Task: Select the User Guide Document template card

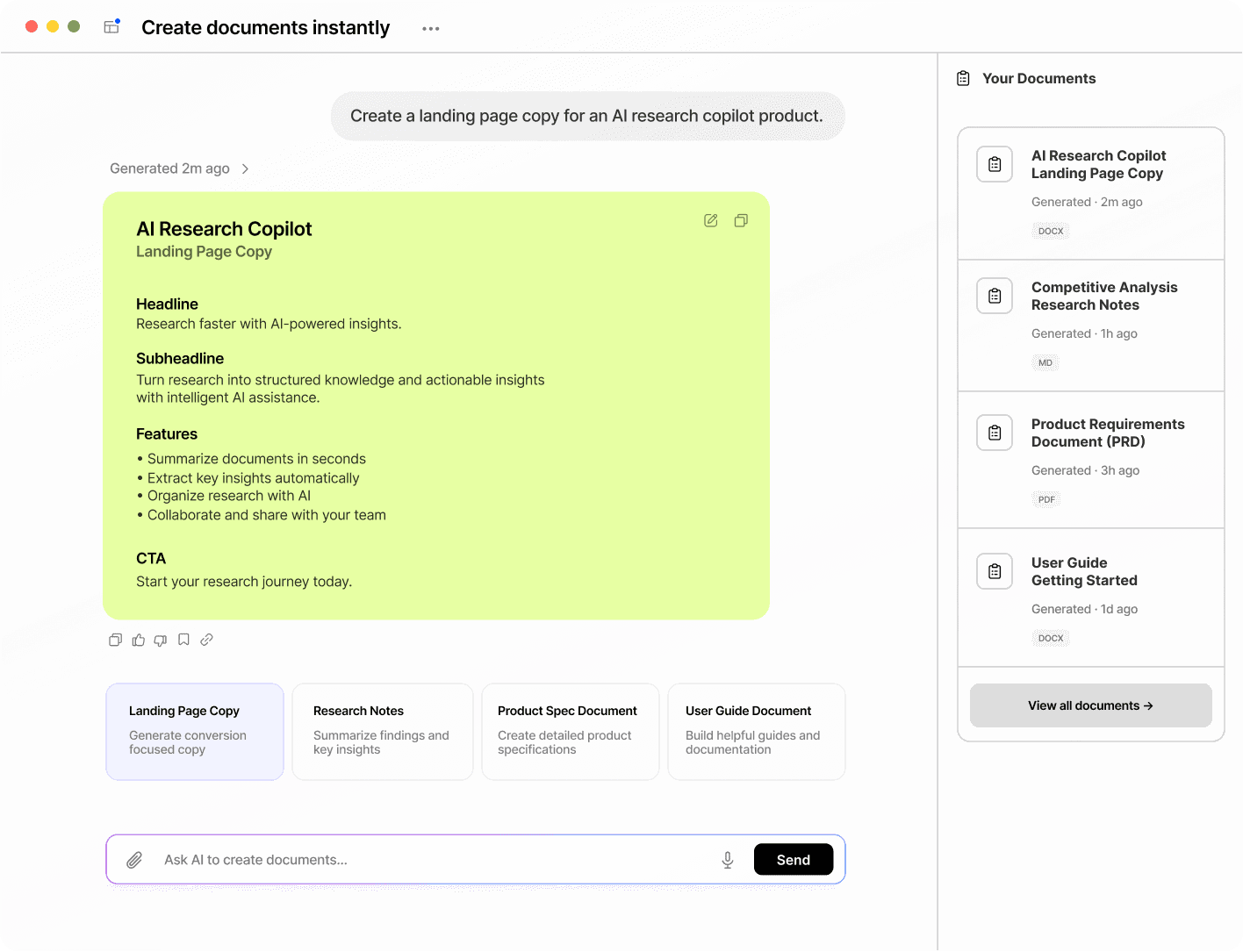Action: [757, 732]
